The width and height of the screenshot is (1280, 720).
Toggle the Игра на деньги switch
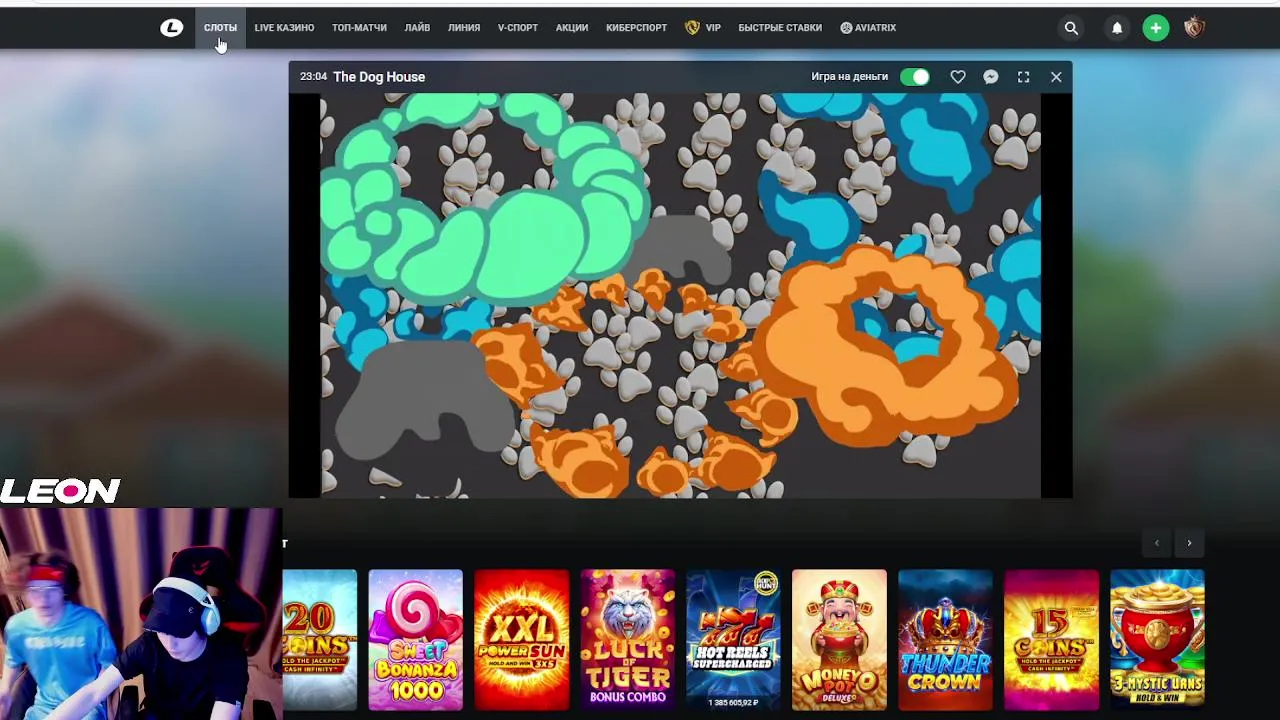(914, 77)
